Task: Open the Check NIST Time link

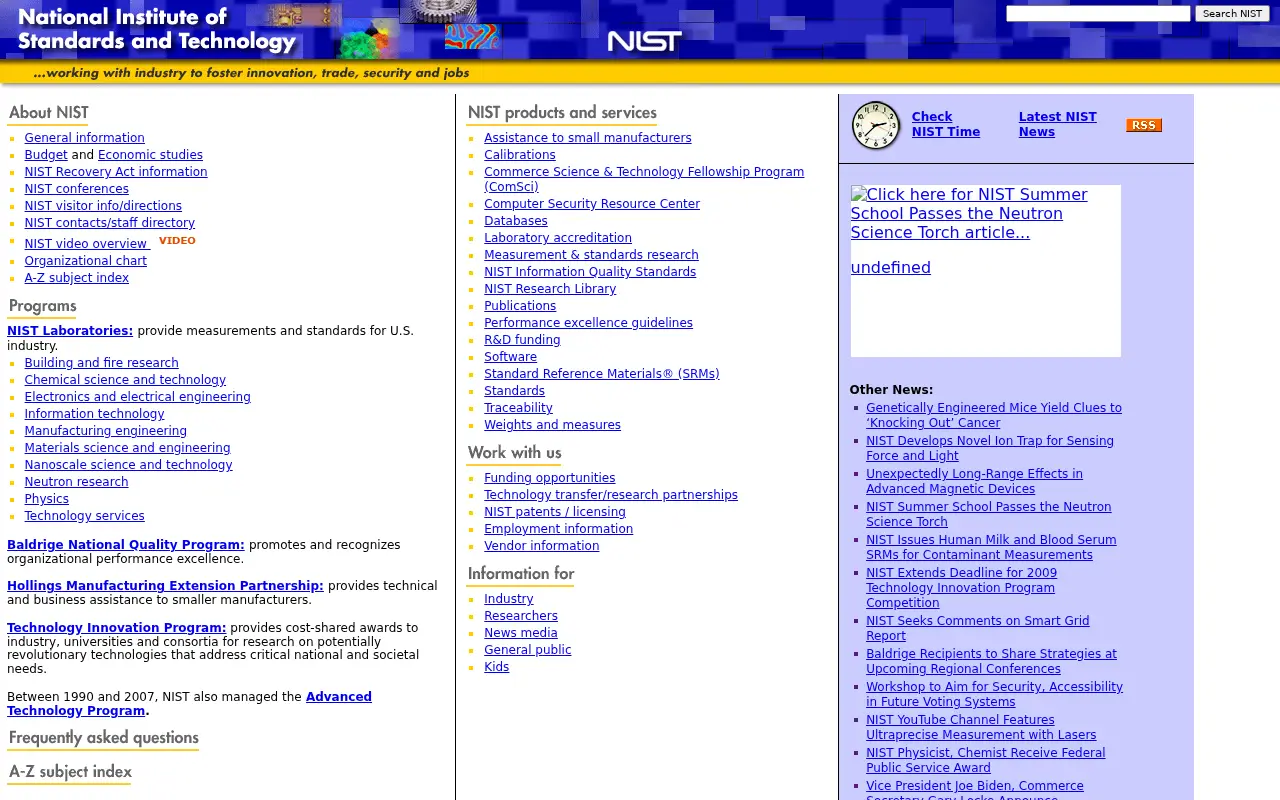Action: [x=946, y=124]
